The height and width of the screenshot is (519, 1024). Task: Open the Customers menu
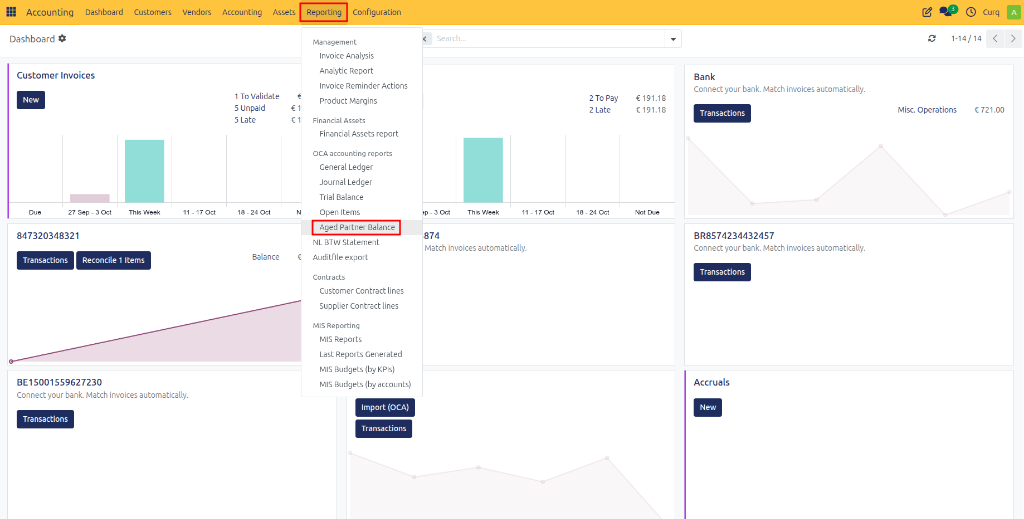(x=153, y=12)
